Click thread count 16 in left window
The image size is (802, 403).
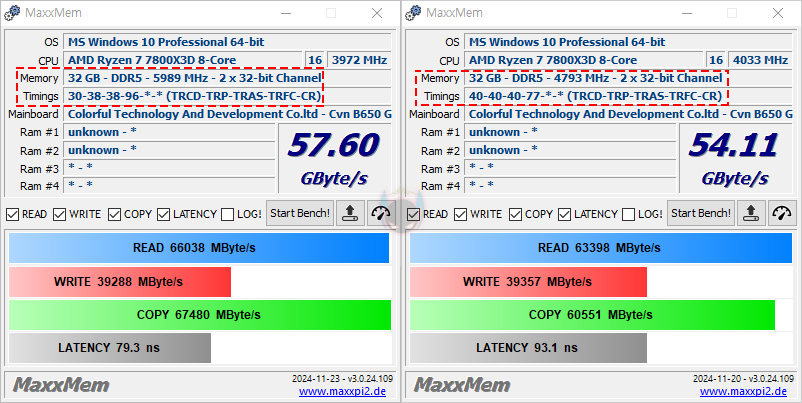315,60
